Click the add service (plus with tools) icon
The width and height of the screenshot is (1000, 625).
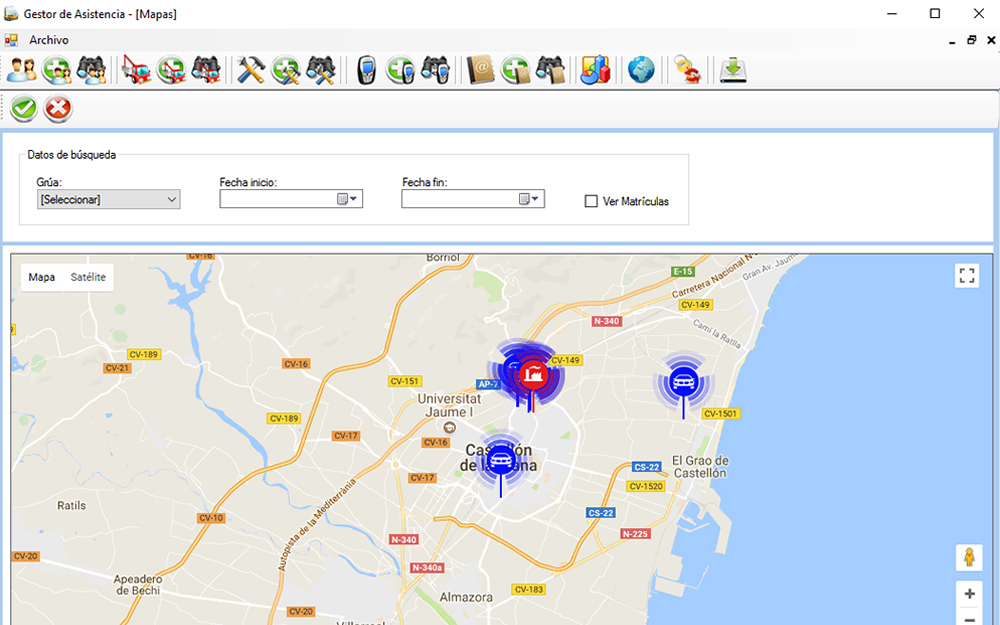tap(286, 70)
